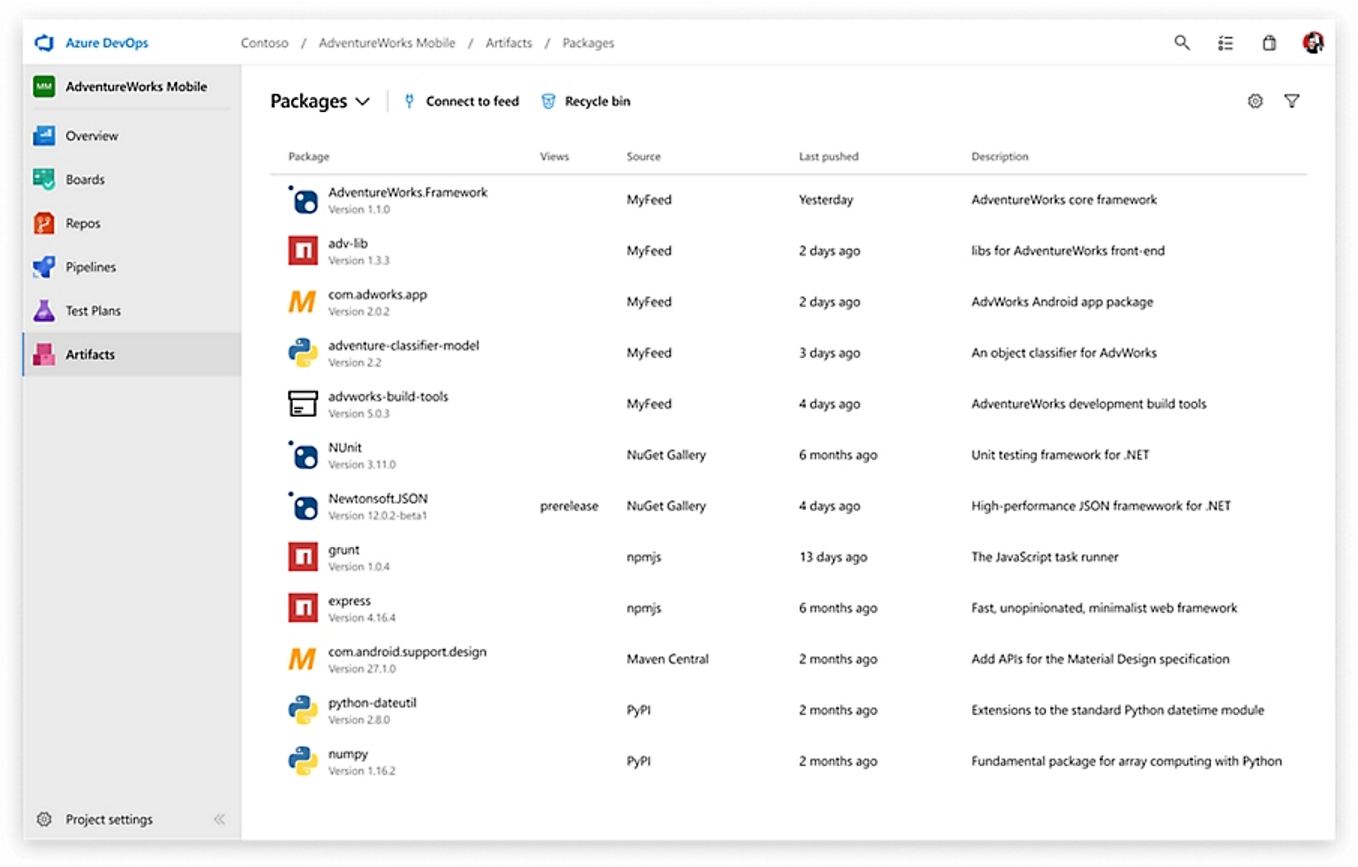
Task: Click the Python icon beside numpy
Action: tap(302, 760)
